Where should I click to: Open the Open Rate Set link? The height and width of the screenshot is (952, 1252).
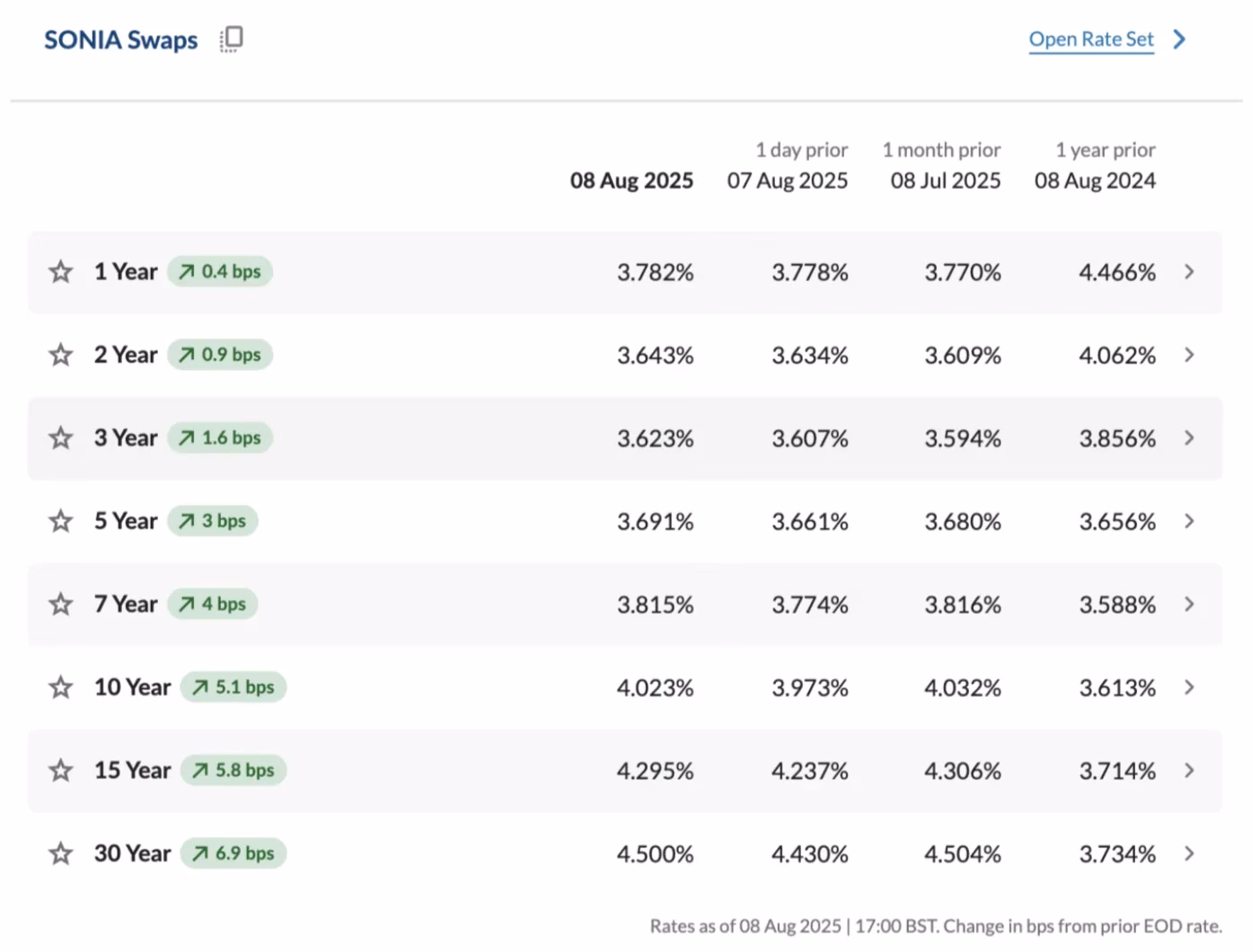(x=1091, y=40)
